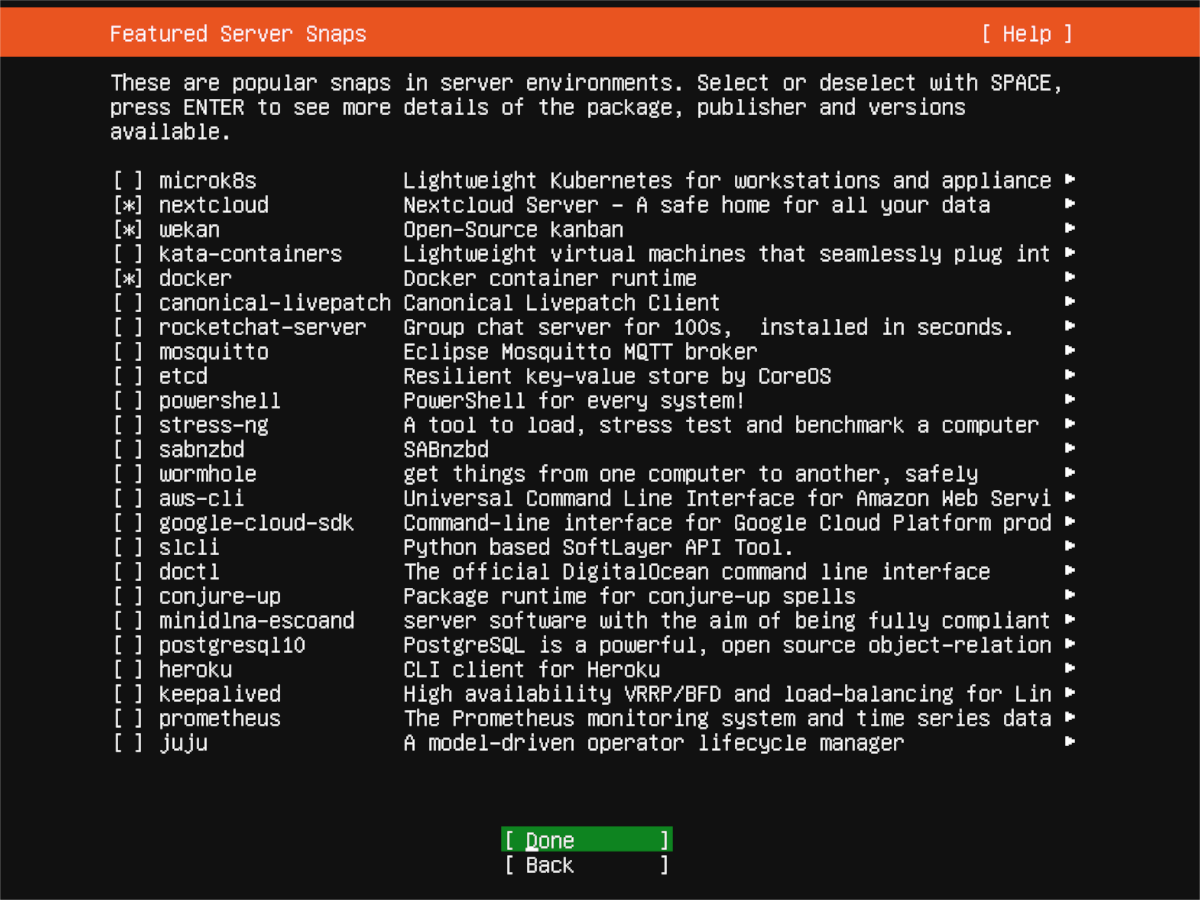Select the rocketchat-server snap
Screen dimensions: 1200x900
tap(130, 327)
